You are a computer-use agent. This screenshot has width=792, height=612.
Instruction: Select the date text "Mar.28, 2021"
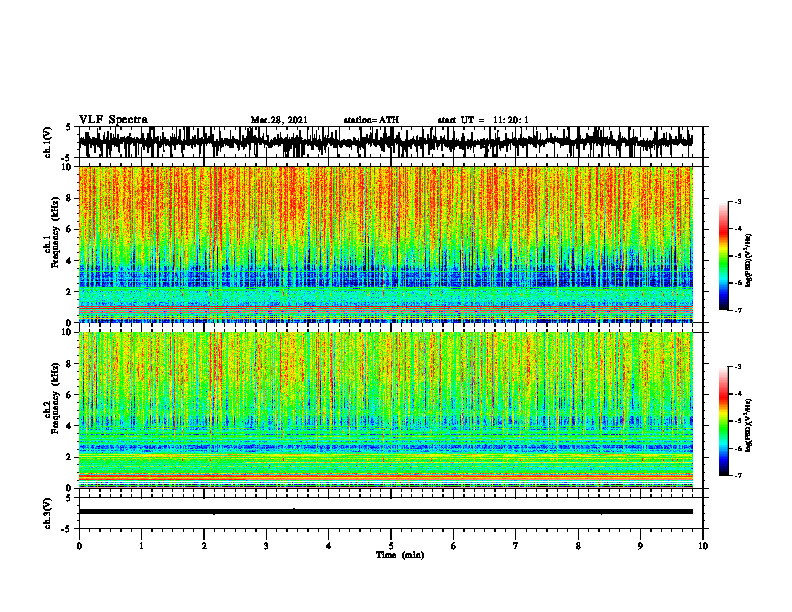[279, 120]
